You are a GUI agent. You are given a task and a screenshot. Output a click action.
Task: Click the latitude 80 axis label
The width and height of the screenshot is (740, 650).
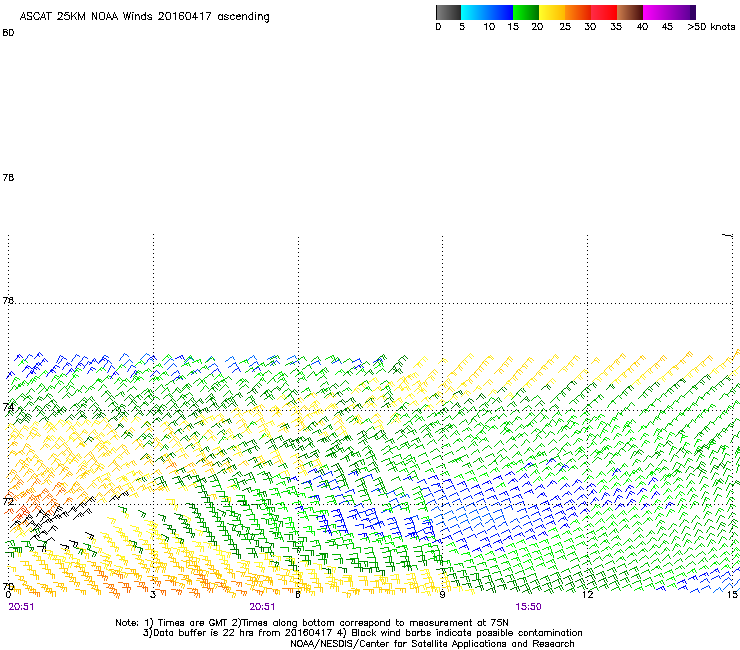pos(8,33)
